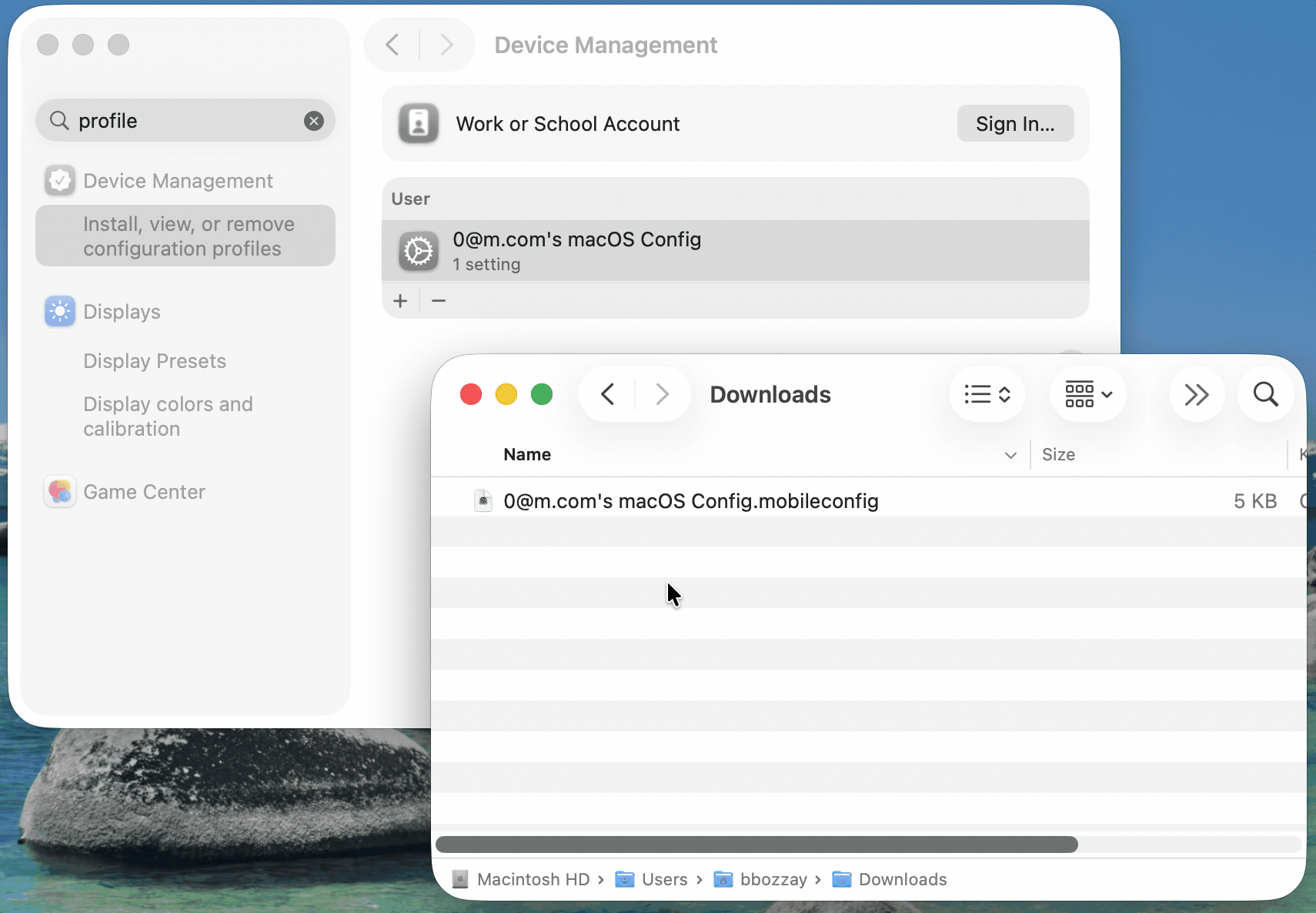Select the mobileconfig file in Downloads

pyautogui.click(x=690, y=501)
